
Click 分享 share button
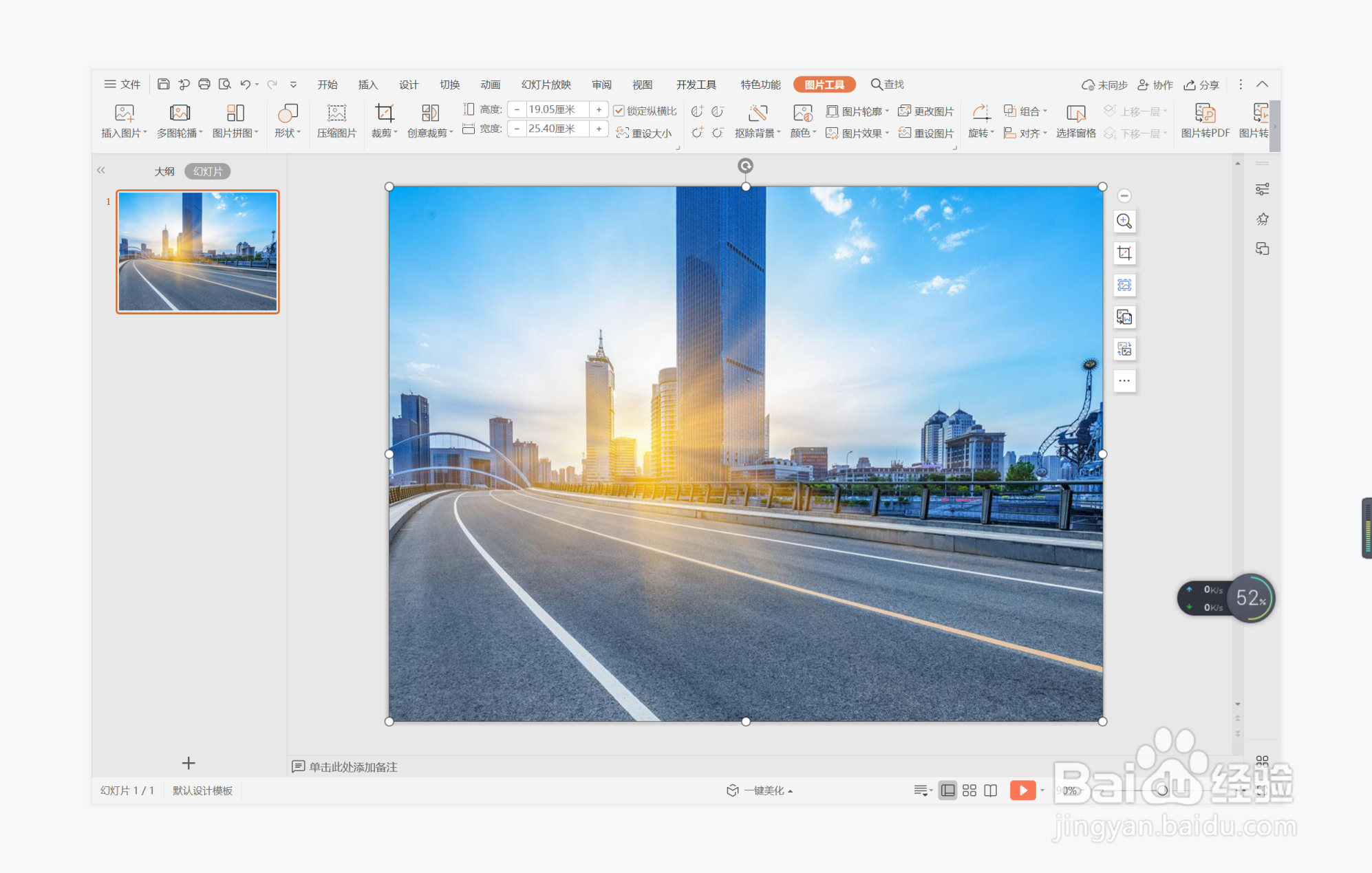tap(1201, 84)
